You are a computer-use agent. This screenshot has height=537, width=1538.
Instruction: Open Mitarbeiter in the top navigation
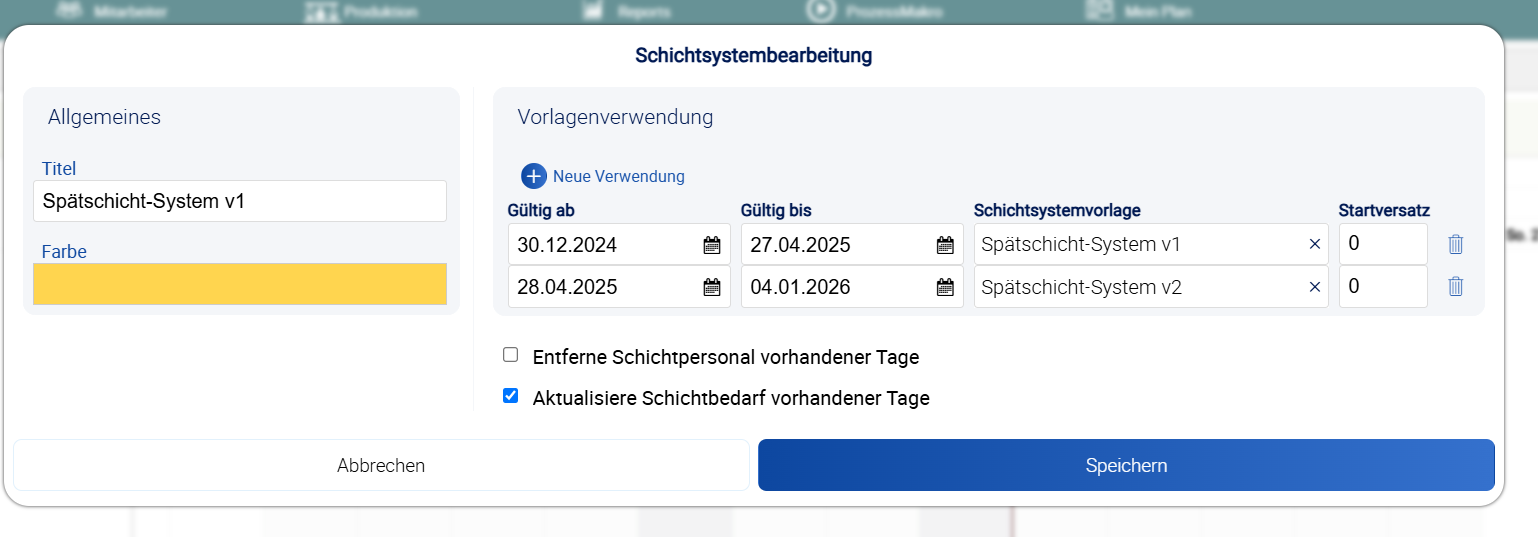pos(112,12)
